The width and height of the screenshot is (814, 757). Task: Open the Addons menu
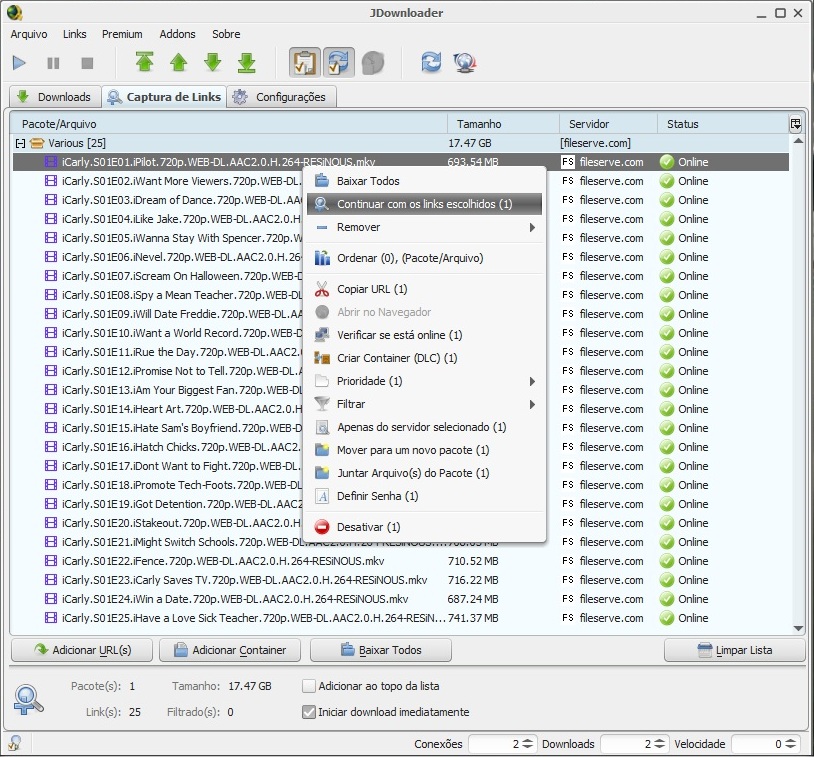[x=178, y=34]
